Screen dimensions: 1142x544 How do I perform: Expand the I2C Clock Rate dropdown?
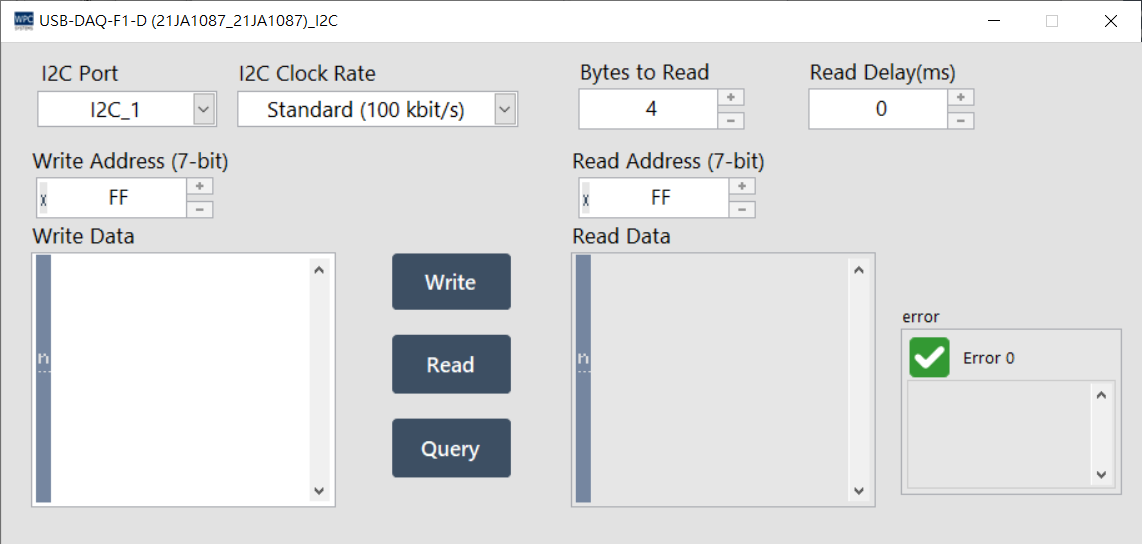point(505,109)
